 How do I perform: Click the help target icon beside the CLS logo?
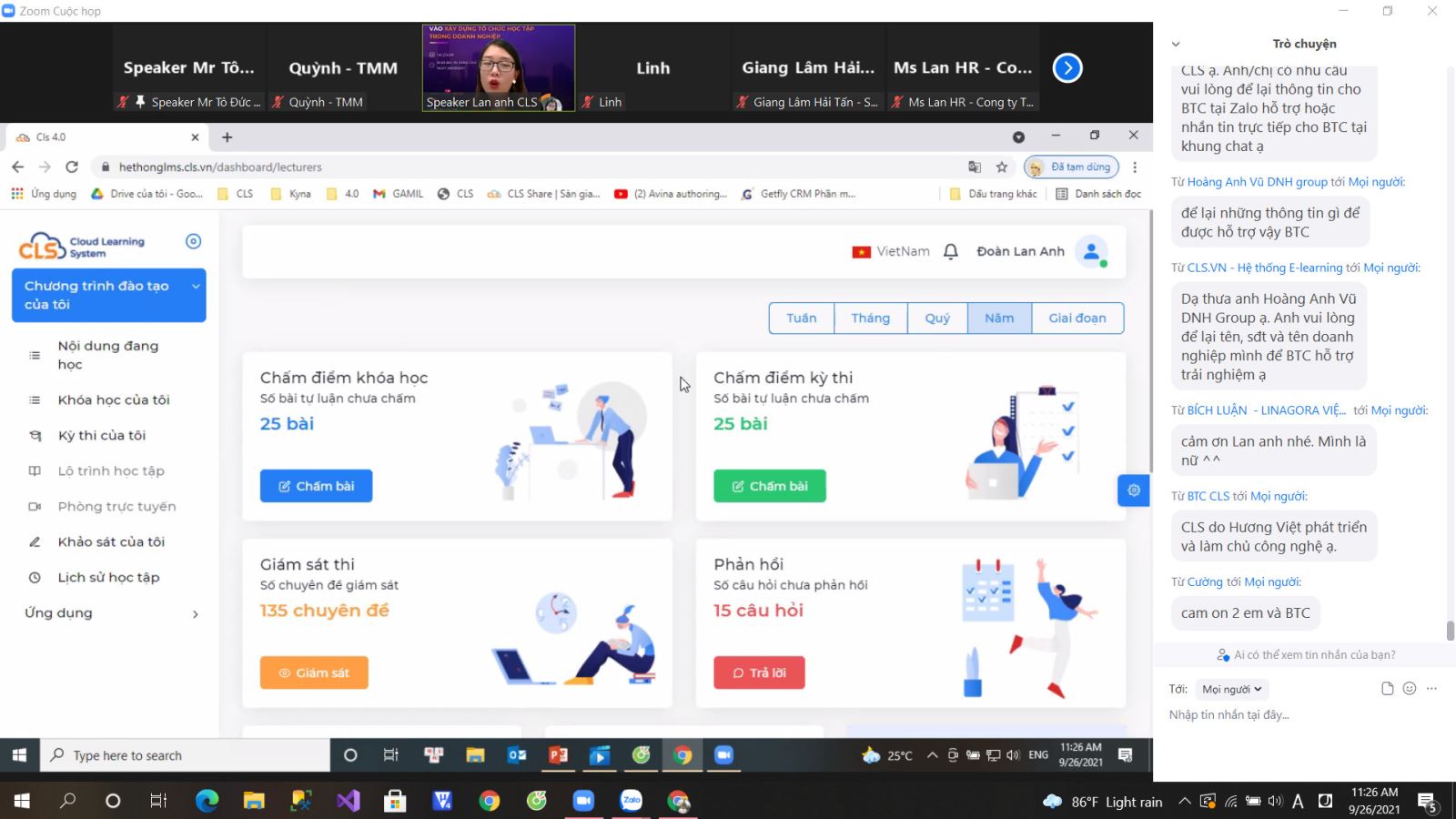point(192,240)
